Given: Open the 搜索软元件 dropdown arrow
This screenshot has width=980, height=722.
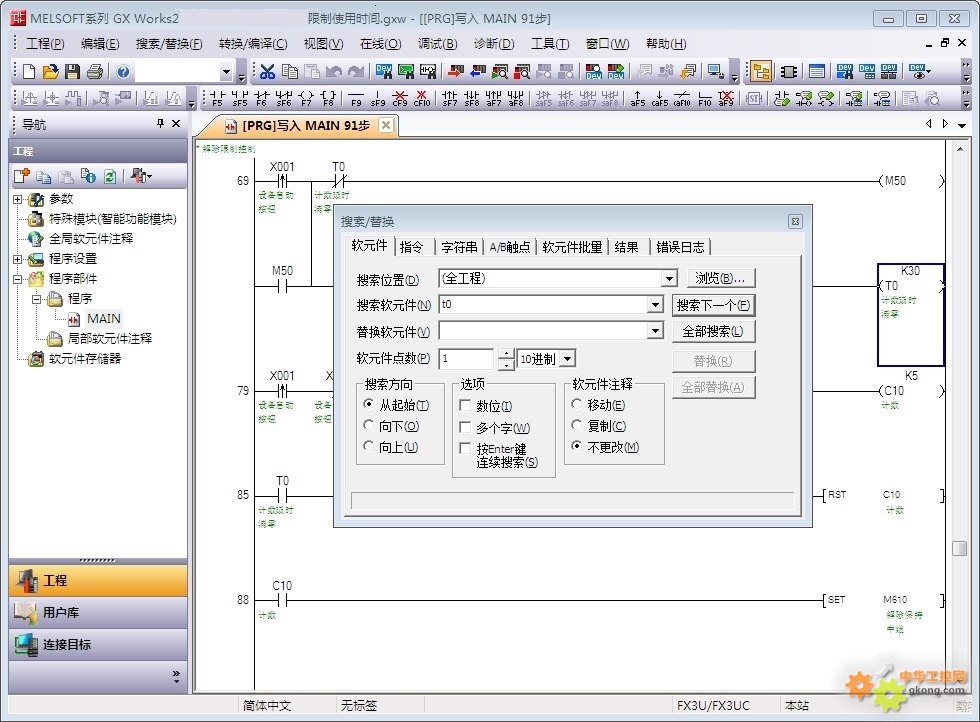Looking at the screenshot, I should point(655,304).
